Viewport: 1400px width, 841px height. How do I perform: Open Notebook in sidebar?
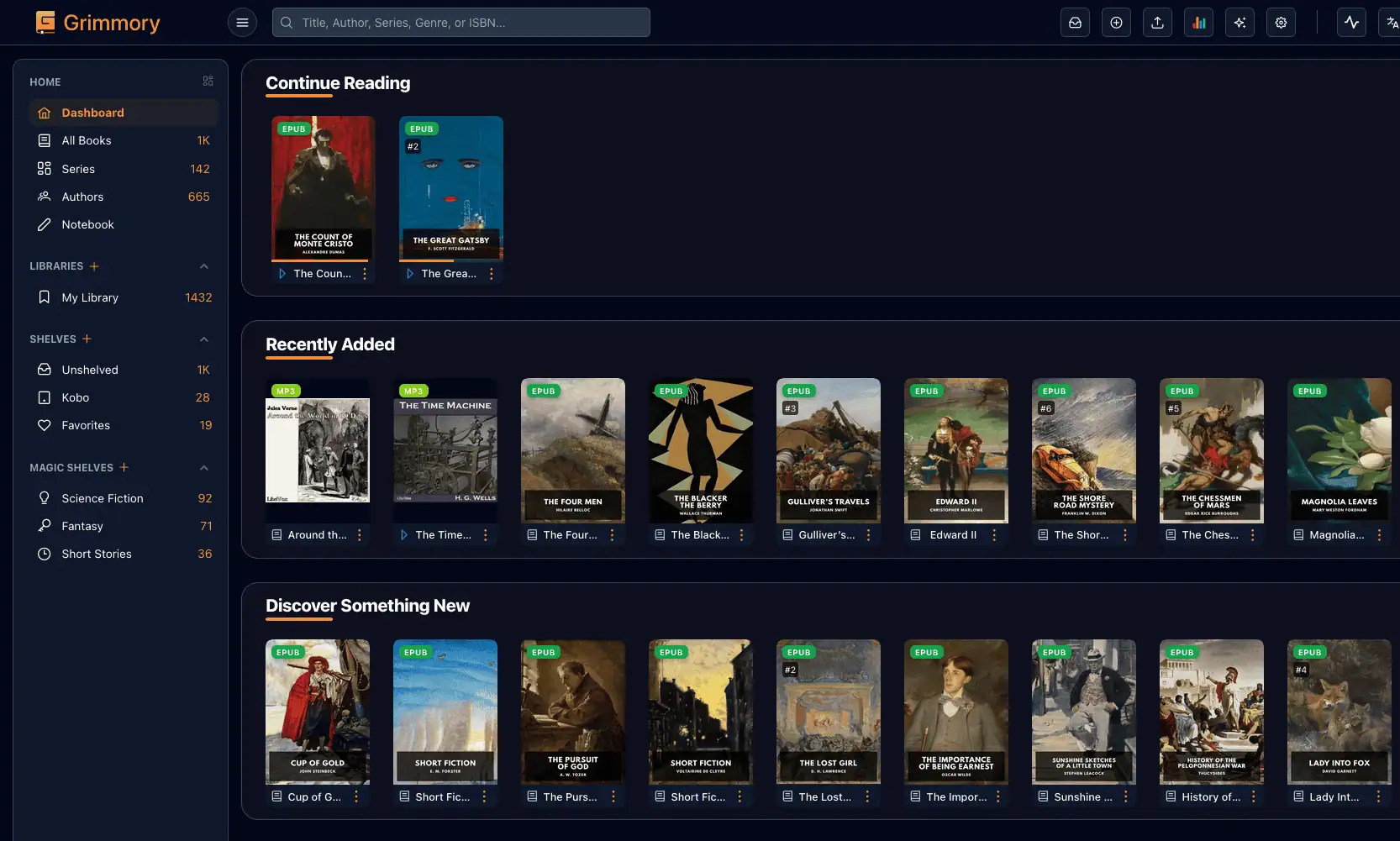pyautogui.click(x=123, y=224)
